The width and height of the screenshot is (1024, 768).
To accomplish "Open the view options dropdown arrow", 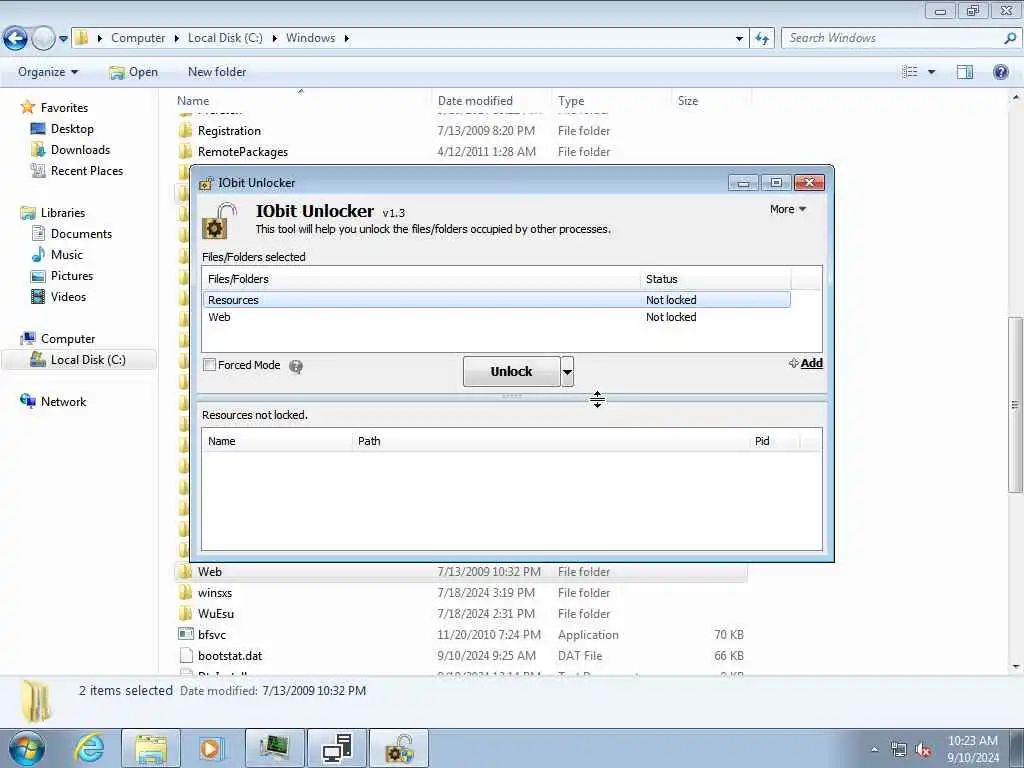I will (931, 72).
